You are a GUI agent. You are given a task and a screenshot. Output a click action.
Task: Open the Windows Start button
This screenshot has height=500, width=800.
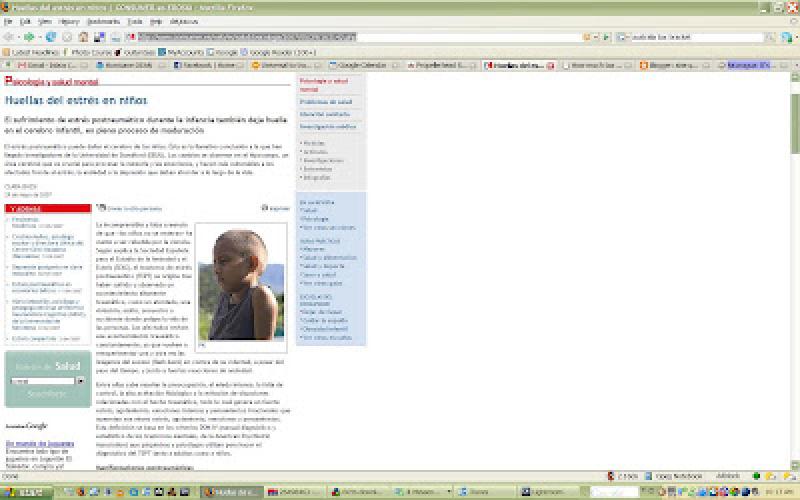tap(20, 492)
